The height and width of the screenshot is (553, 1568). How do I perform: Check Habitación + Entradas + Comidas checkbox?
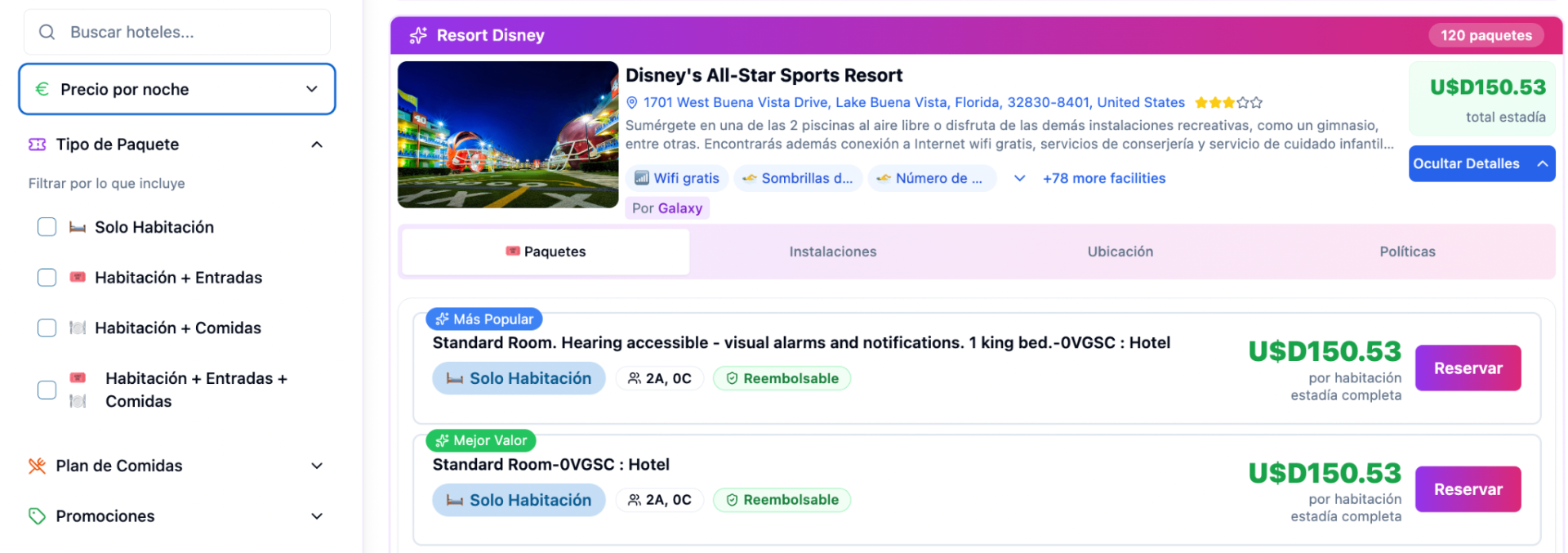[x=47, y=390]
